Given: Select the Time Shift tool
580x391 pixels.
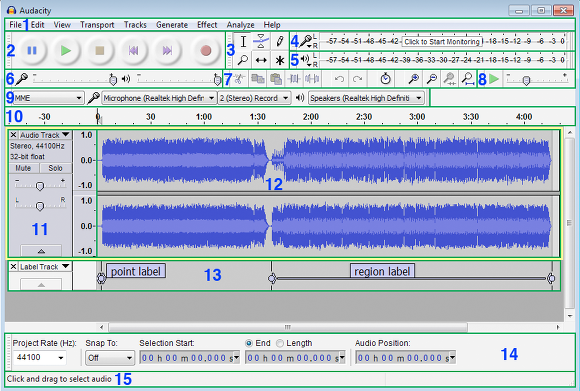Looking at the screenshot, I should tap(261, 60).
